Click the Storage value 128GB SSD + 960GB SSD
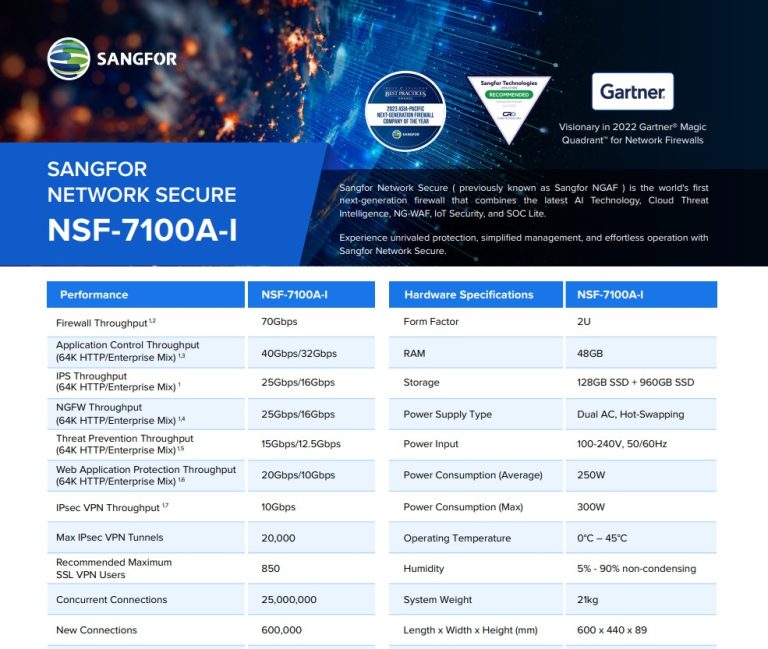This screenshot has width=768, height=649. (634, 383)
